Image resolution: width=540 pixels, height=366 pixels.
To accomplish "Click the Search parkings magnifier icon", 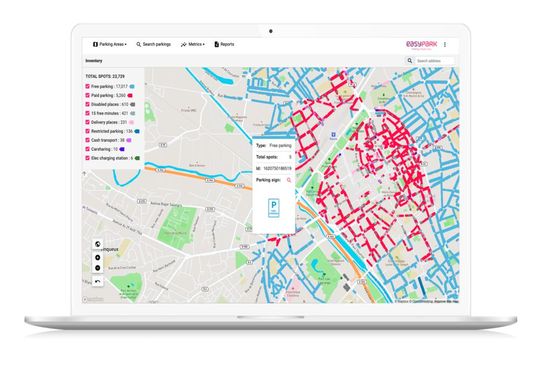I will pos(138,44).
